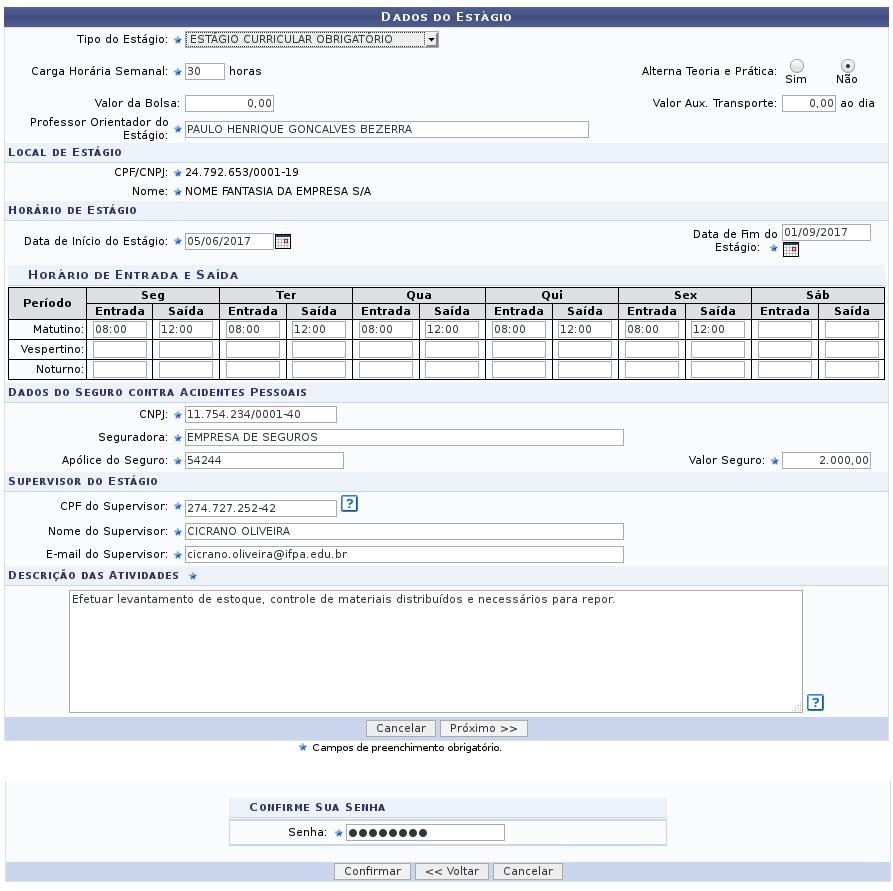Viewport: 893px width, 891px height.
Task: Click the Descrição das Atividades text area
Action: pos(436,651)
